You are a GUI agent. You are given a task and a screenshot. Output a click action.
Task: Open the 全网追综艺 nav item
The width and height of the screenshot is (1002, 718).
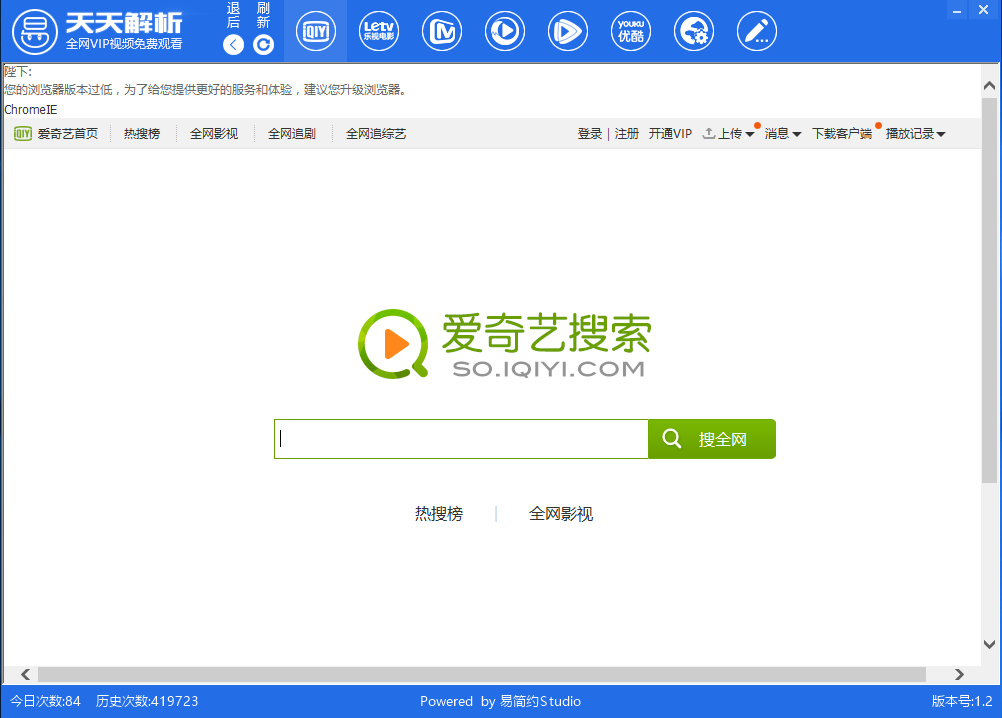pyautogui.click(x=376, y=134)
